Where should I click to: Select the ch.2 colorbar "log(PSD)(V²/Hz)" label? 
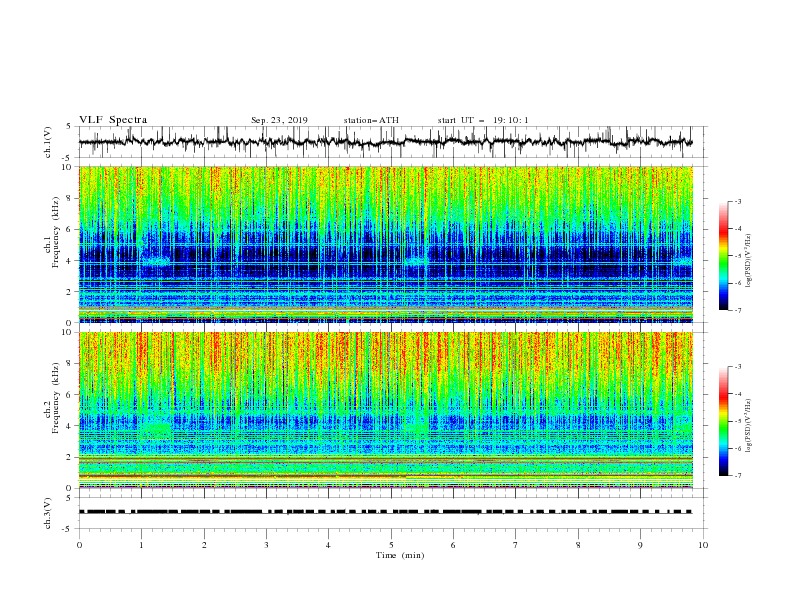tap(748, 425)
